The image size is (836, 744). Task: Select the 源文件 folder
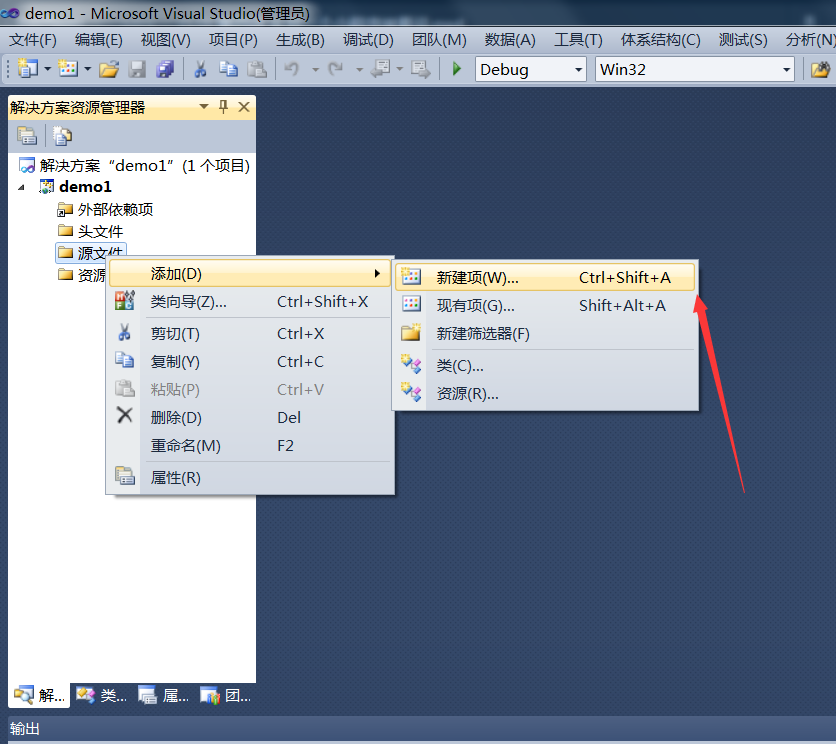click(91, 253)
